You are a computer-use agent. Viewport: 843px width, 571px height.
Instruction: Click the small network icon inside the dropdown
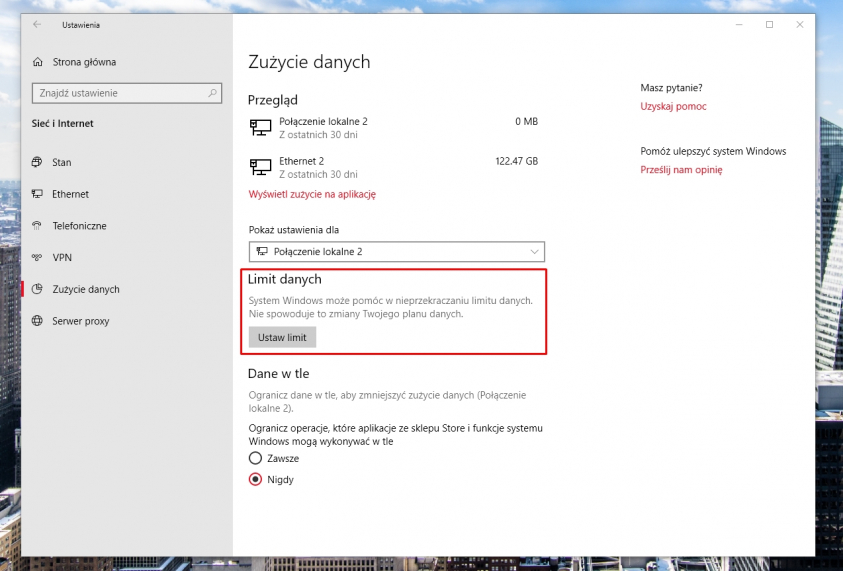(x=262, y=251)
